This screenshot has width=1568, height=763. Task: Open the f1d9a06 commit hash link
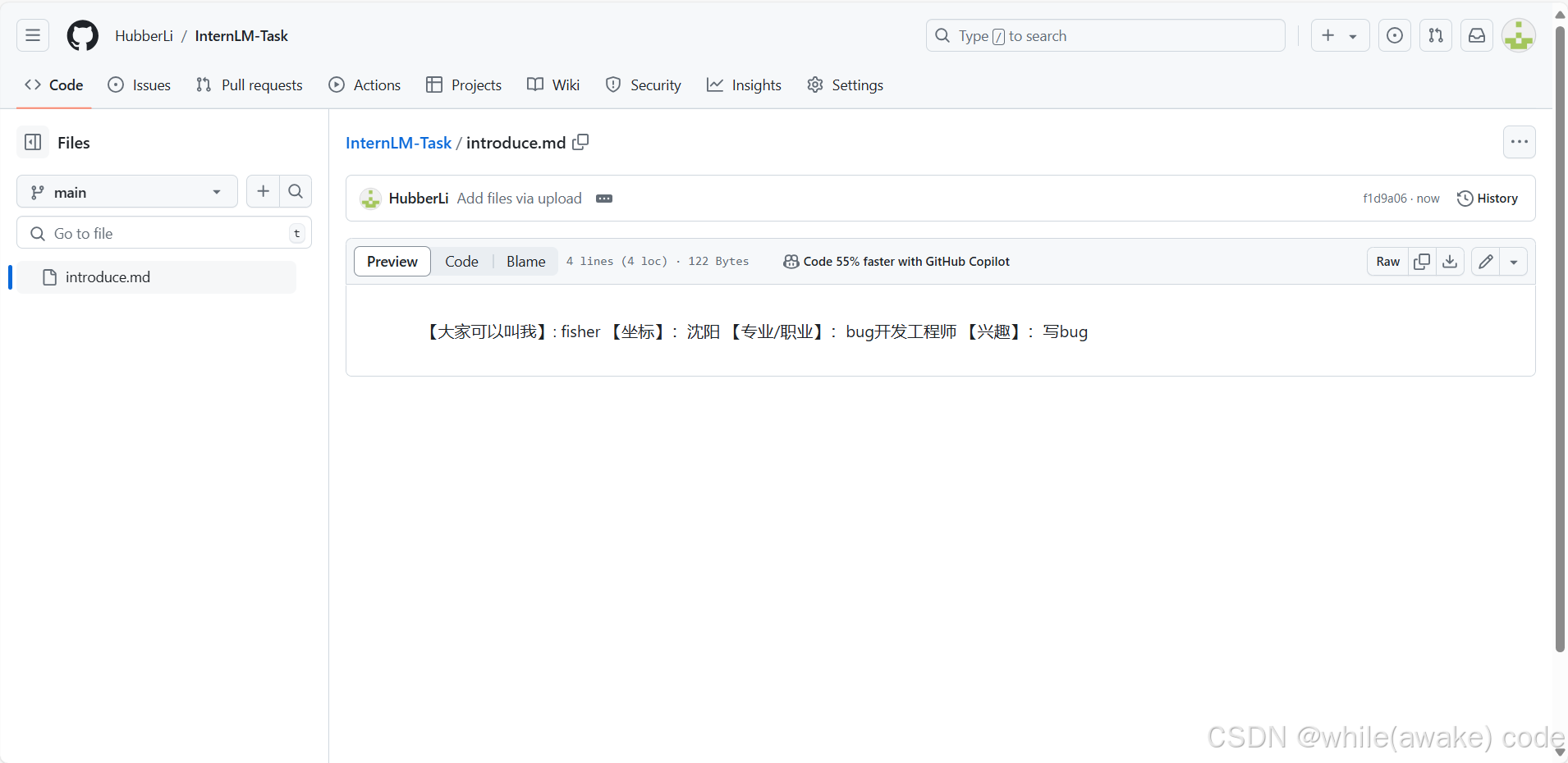(1384, 199)
